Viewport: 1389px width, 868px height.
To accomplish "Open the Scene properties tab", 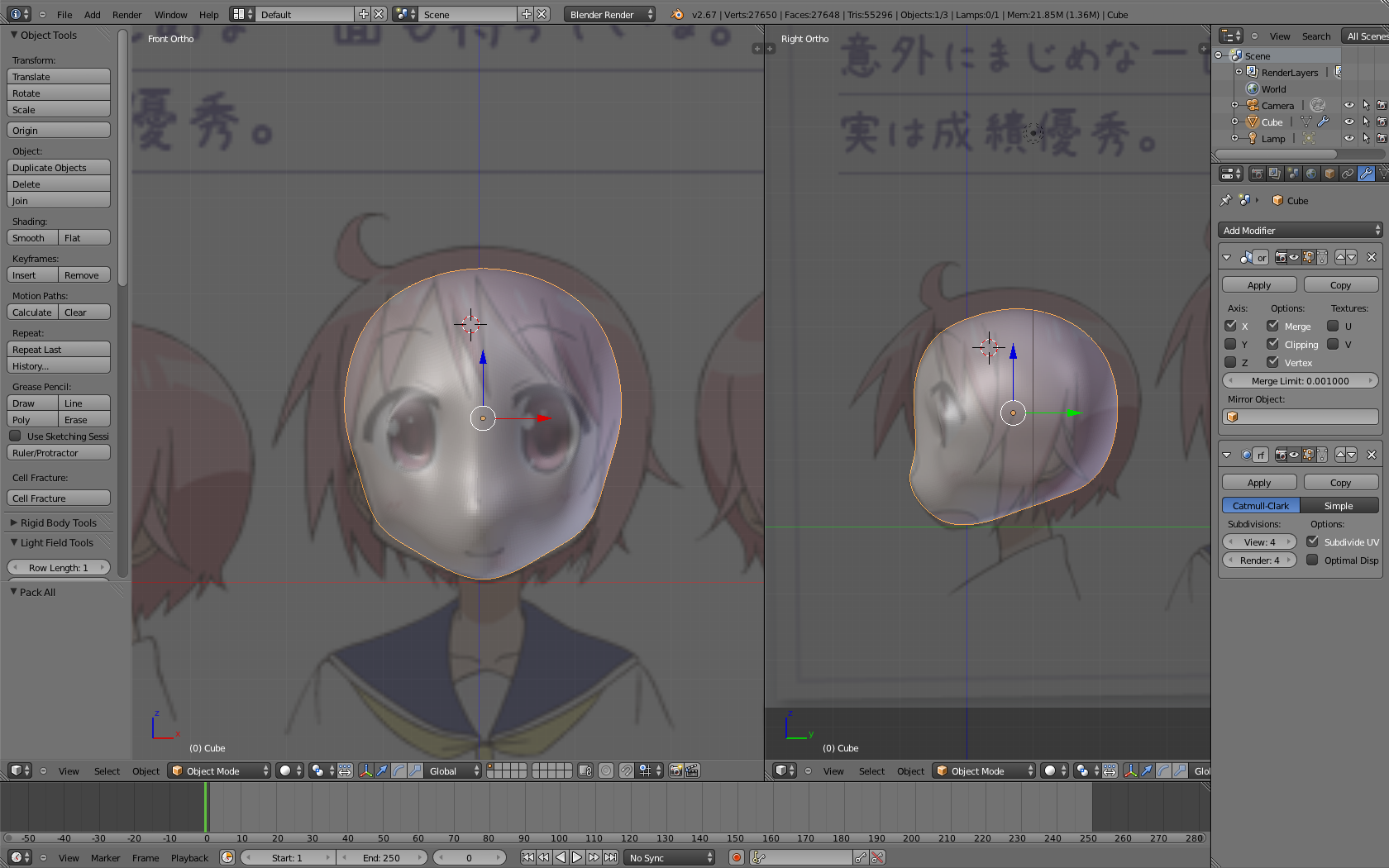I will pos(1293,174).
